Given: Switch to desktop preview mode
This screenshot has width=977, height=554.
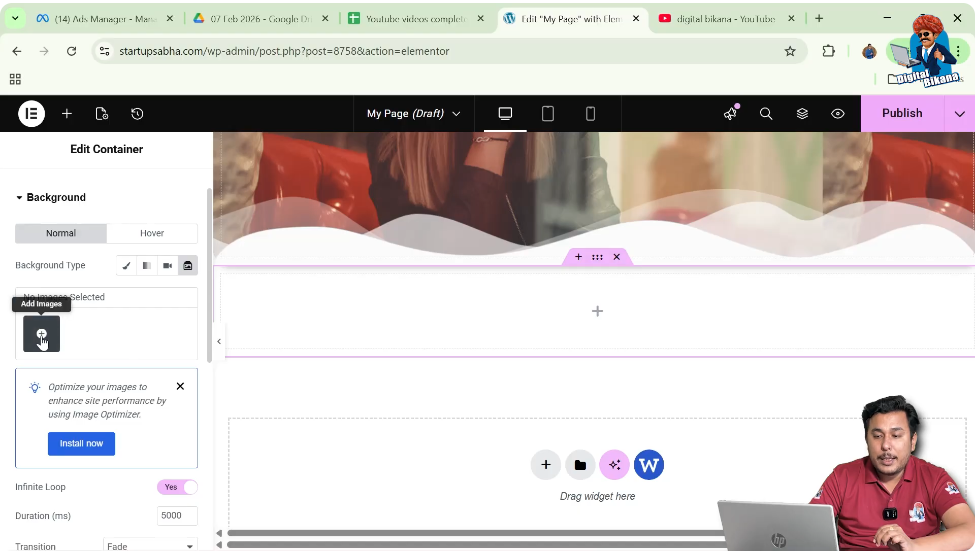Looking at the screenshot, I should coord(505,113).
